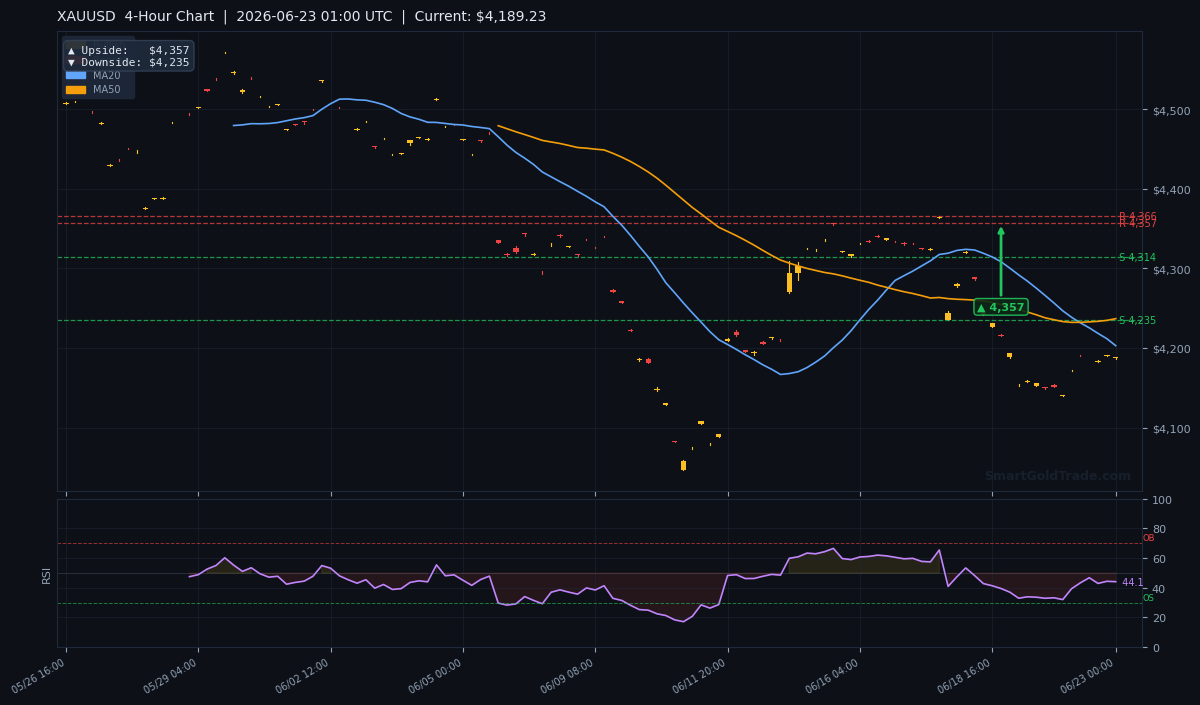Viewport: 1200px width, 705px height.
Task: Click the 05/29 04:00 date tick label
Action: [171, 676]
